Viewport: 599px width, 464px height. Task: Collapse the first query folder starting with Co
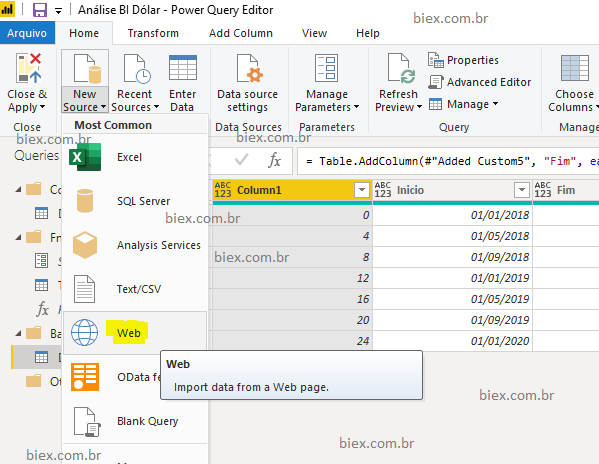18,189
